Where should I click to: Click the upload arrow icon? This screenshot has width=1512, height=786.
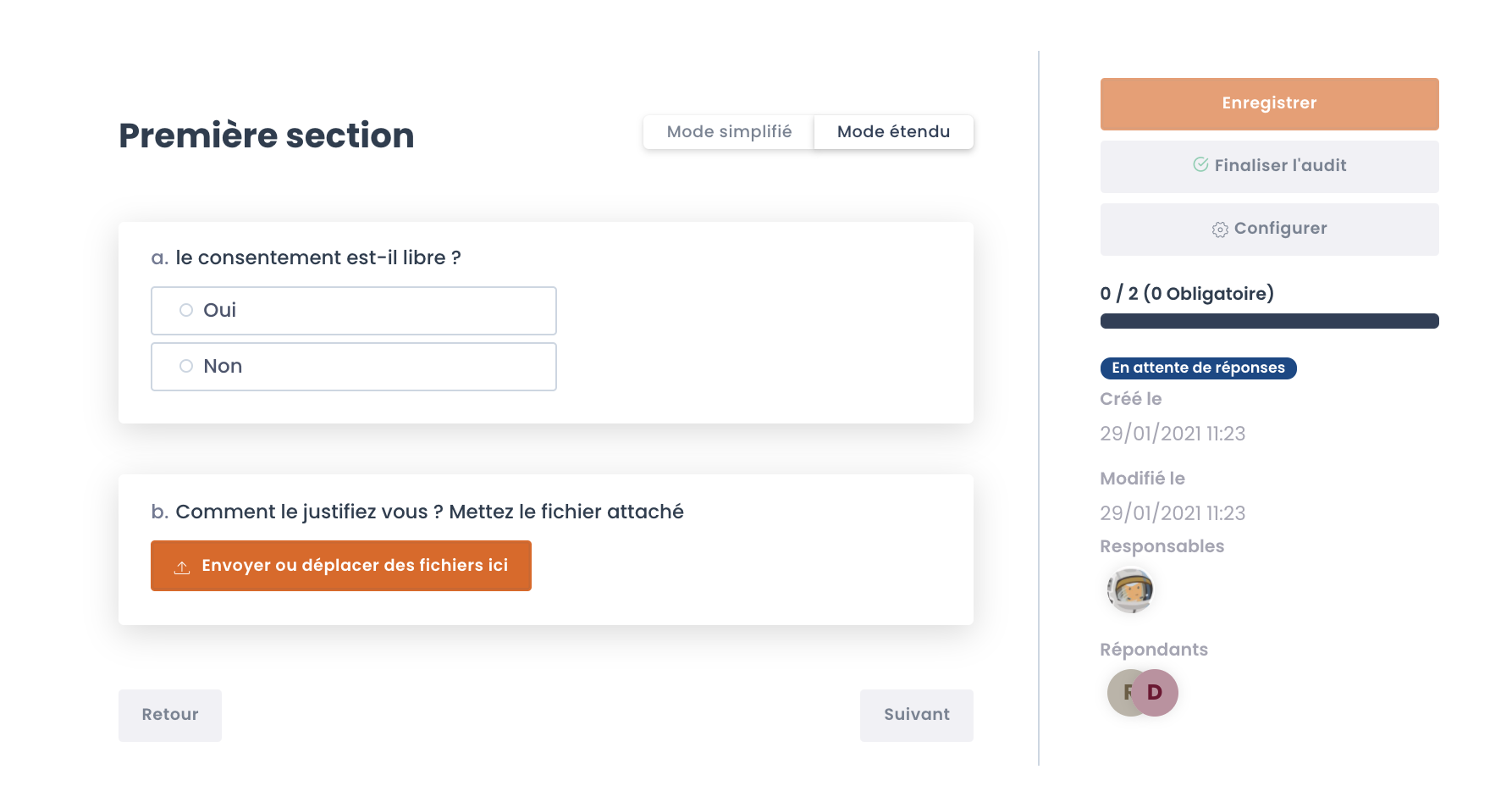[182, 567]
